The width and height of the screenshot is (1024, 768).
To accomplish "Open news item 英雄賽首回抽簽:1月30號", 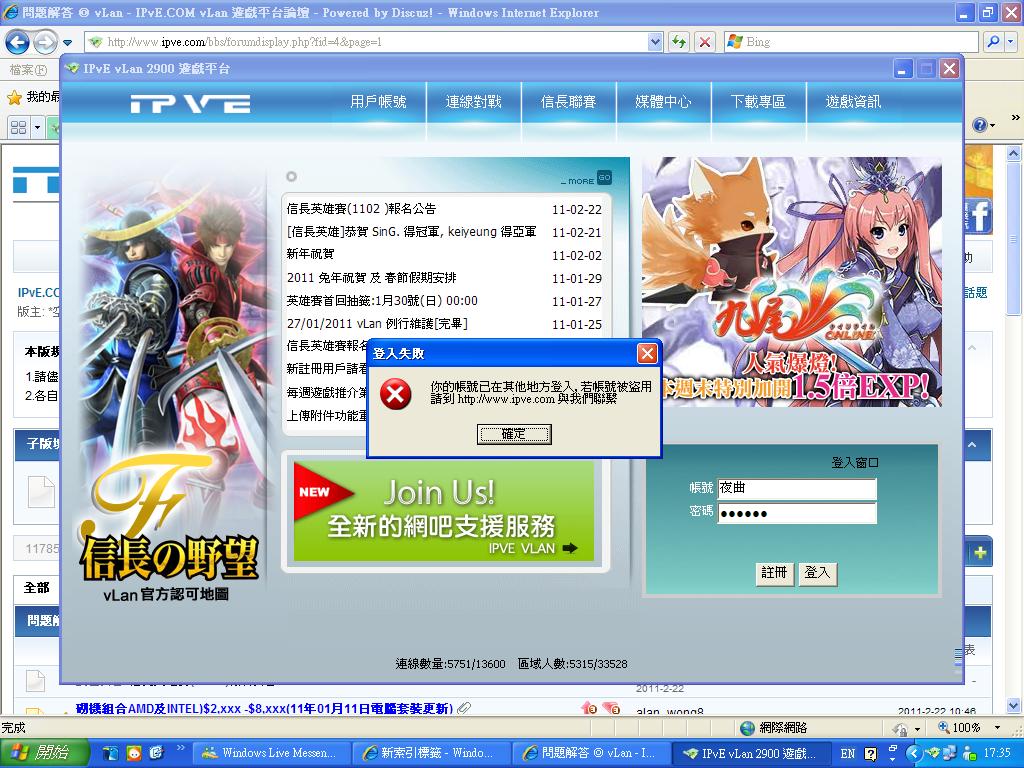I will pos(382,300).
